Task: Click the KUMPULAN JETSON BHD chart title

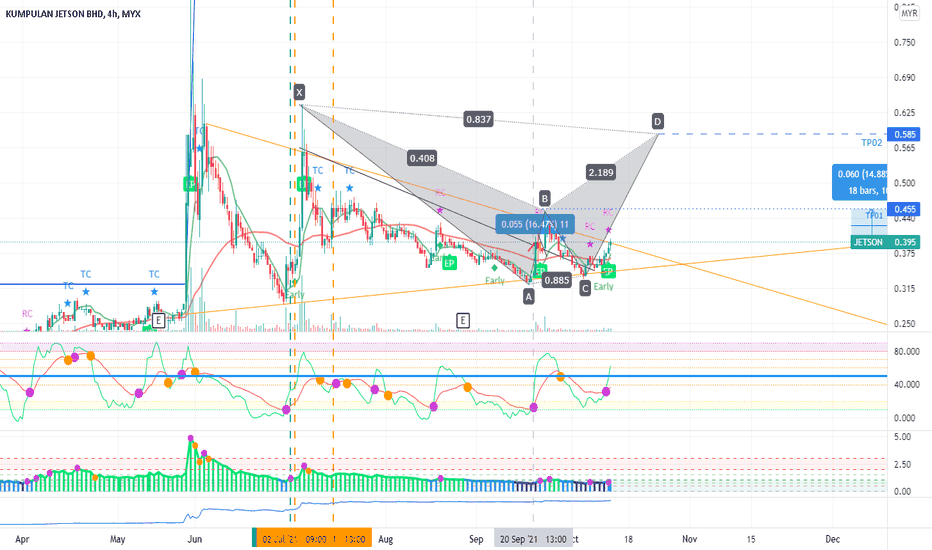Action: [73, 14]
